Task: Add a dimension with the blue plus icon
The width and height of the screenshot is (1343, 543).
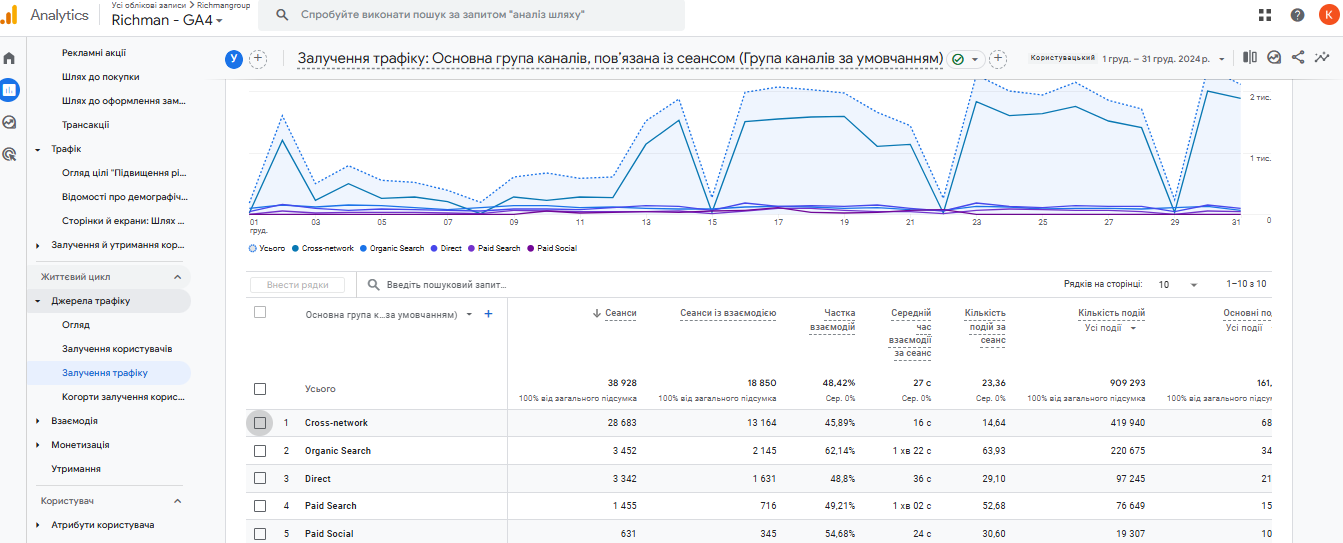Action: point(488,314)
